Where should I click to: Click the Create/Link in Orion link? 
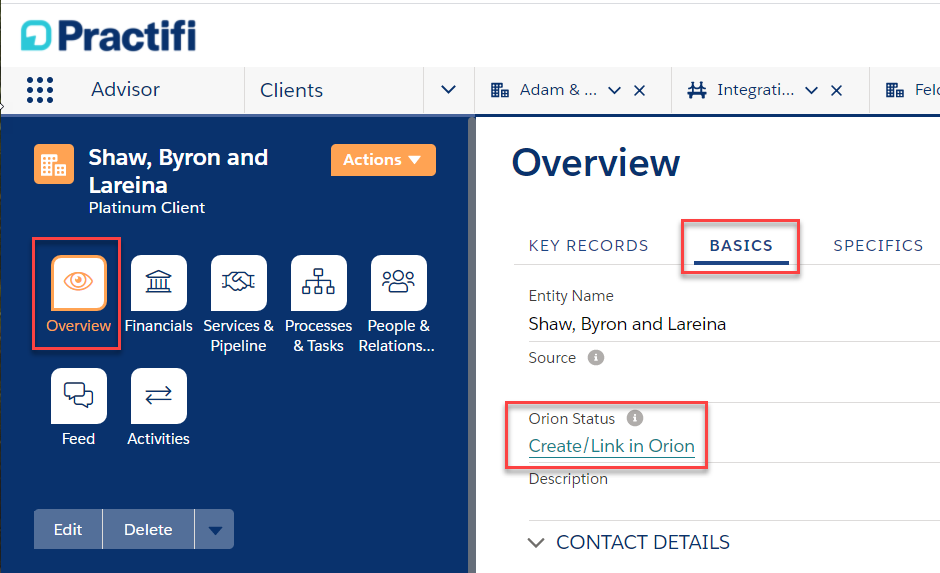(611, 446)
